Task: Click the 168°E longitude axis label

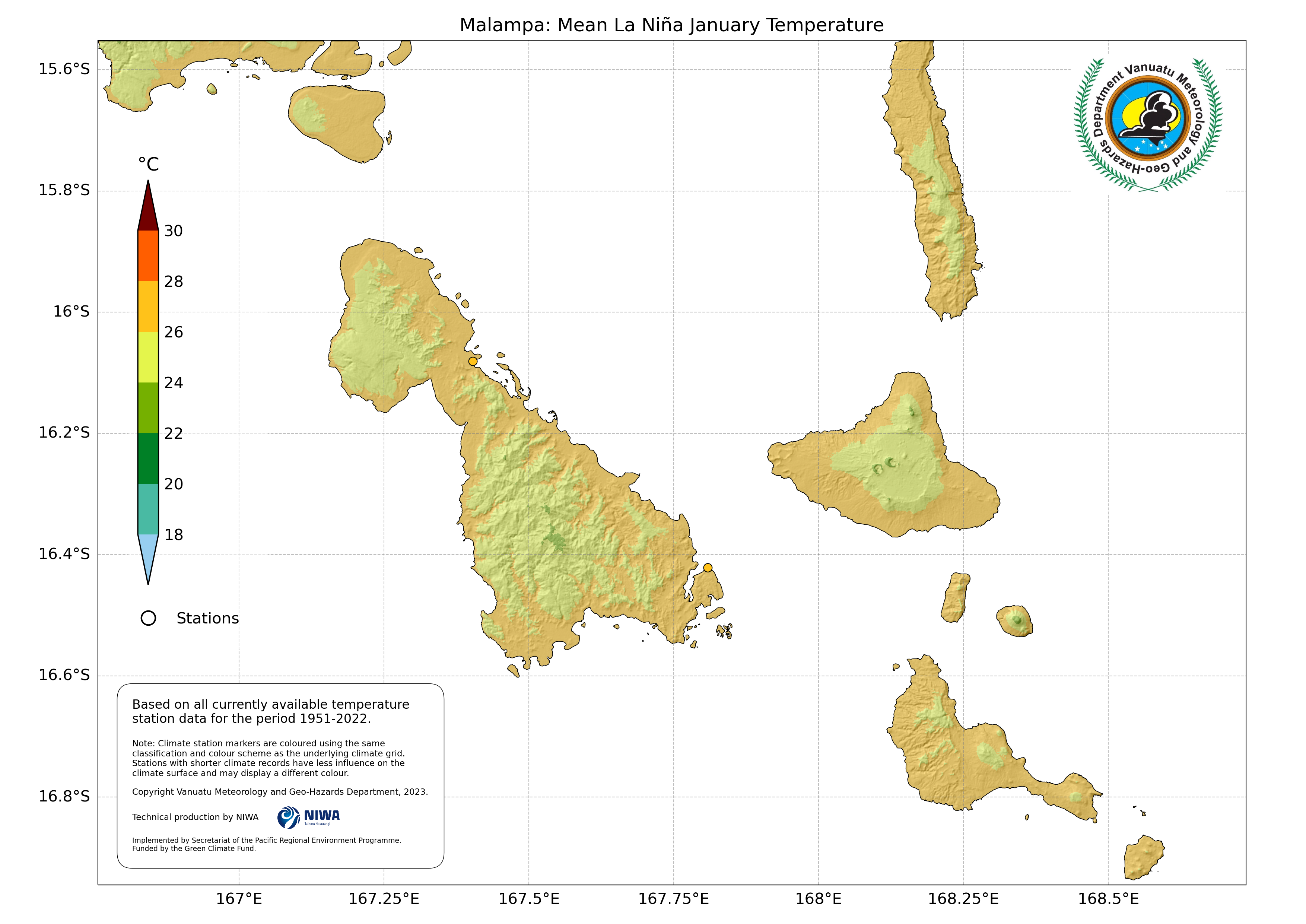Action: pos(818,898)
